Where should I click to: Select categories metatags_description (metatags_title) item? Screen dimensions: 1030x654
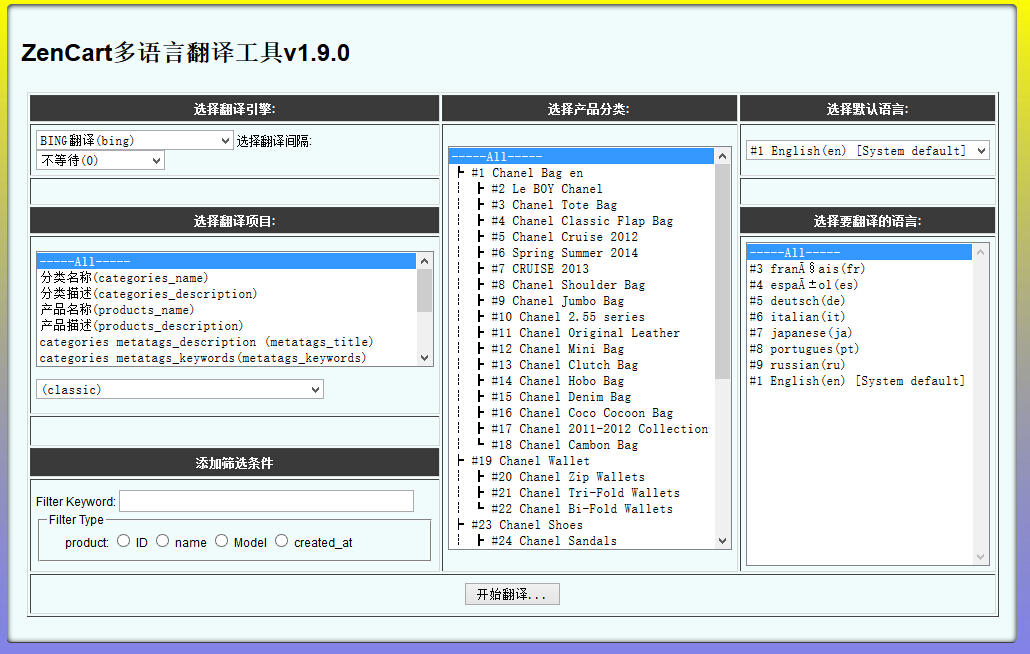point(227,342)
